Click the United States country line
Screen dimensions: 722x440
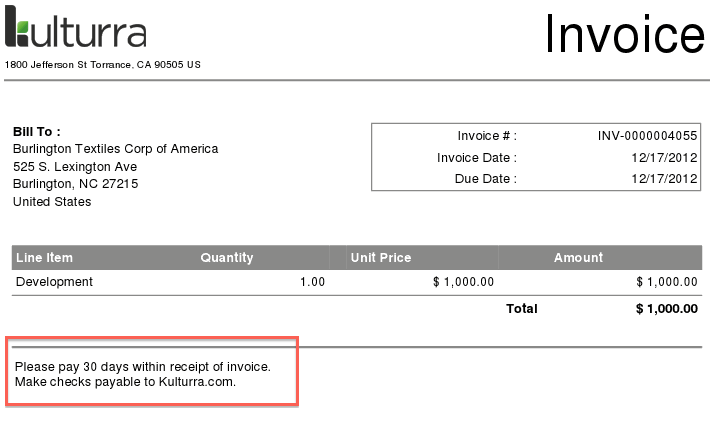coord(52,202)
